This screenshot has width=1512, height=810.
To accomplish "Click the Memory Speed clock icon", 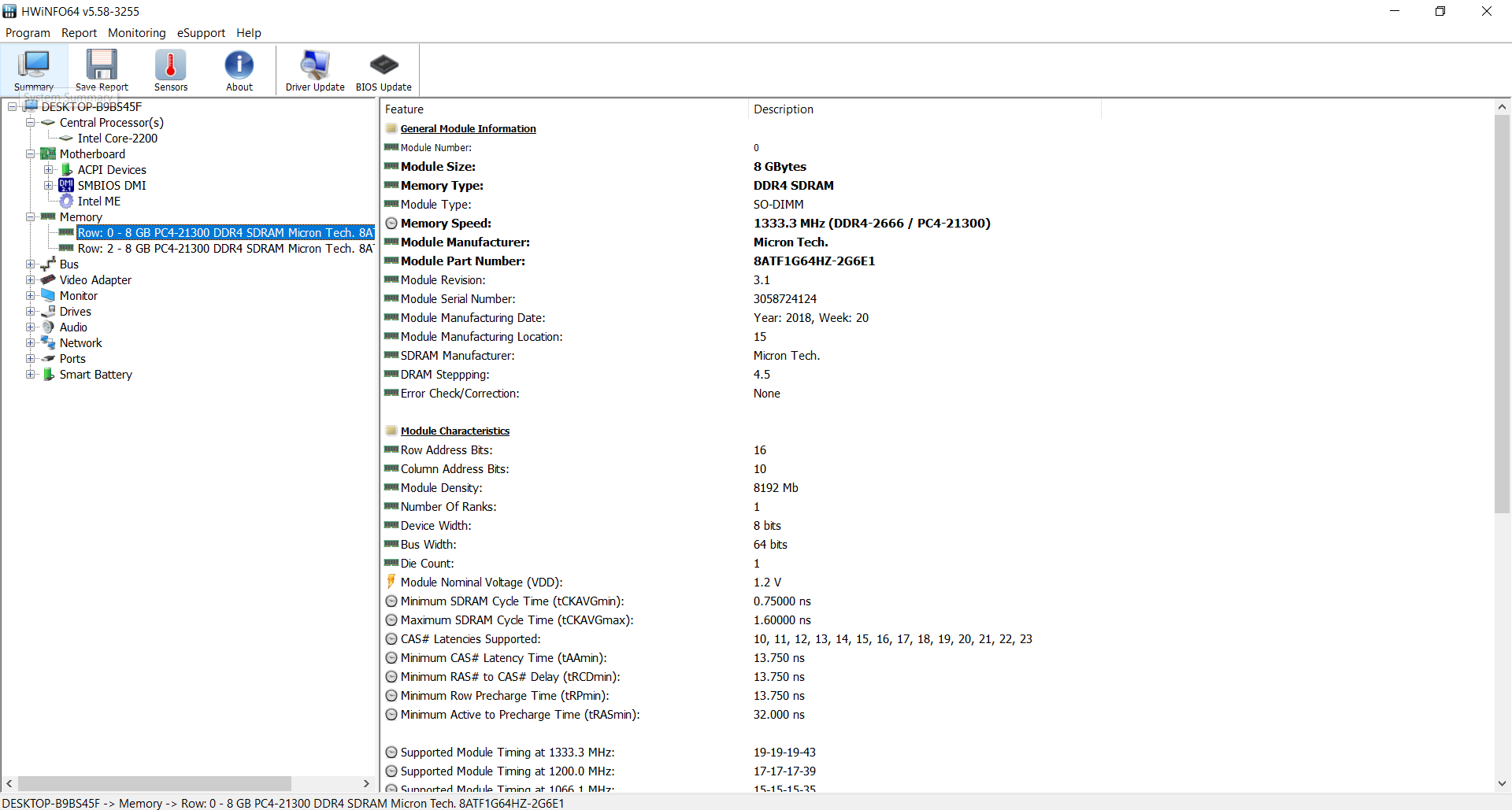I will 391,224.
